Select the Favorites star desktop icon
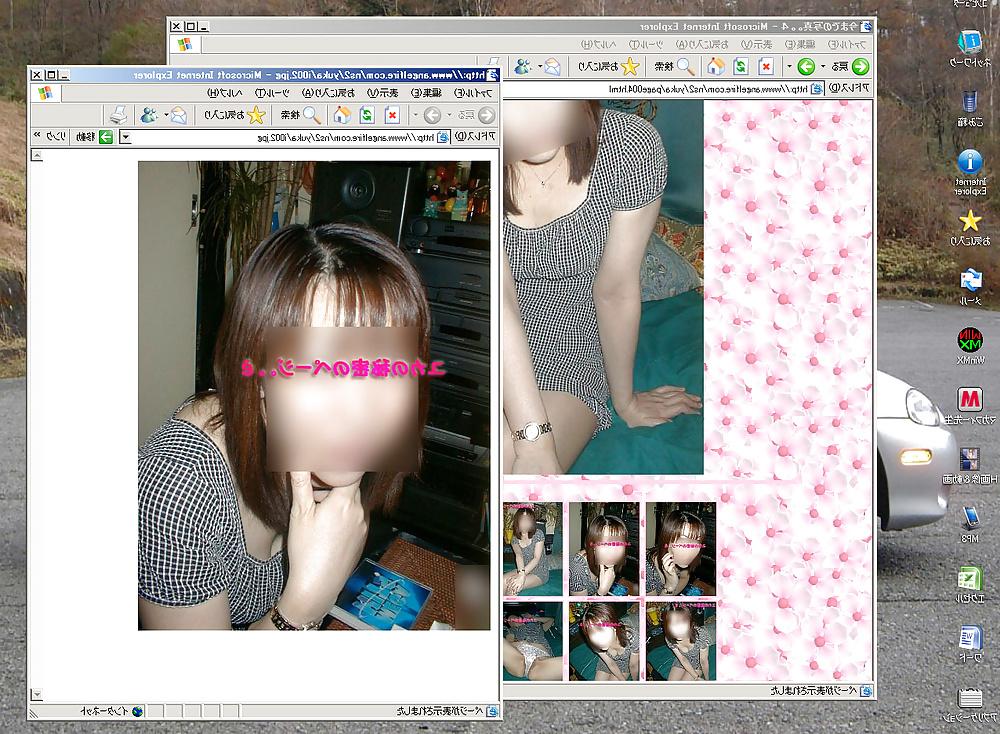The height and width of the screenshot is (734, 1000). pyautogui.click(x=970, y=227)
